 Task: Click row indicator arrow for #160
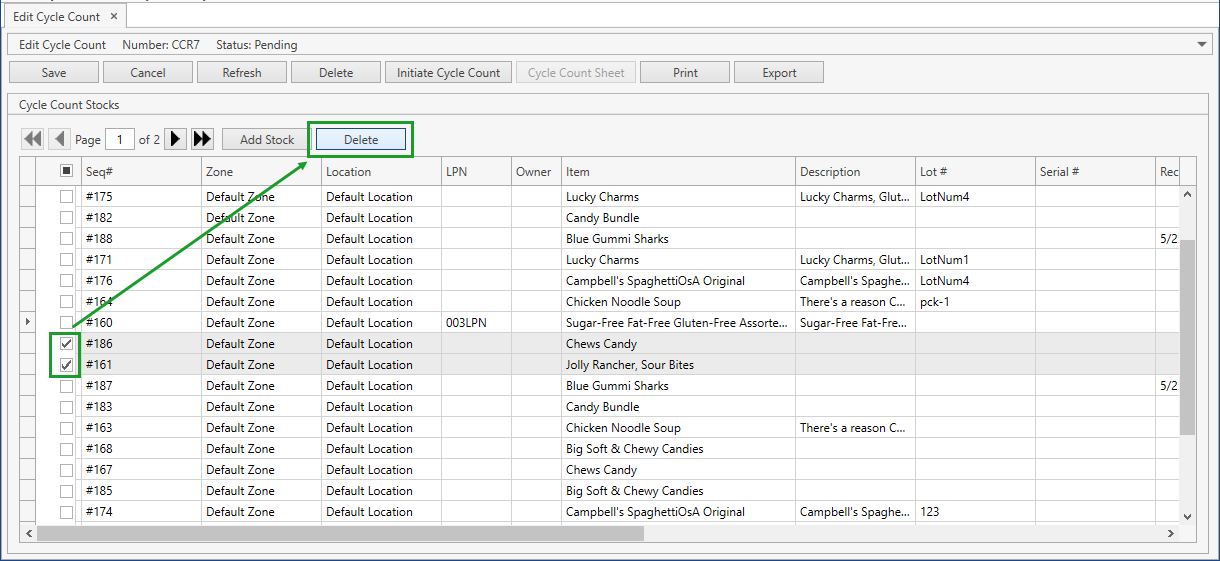(27, 322)
